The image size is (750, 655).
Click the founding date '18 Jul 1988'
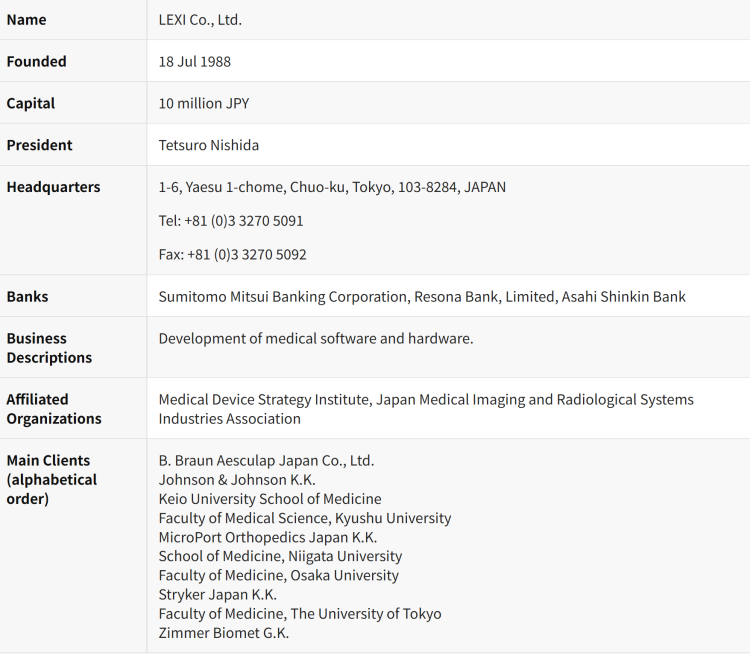pos(195,61)
